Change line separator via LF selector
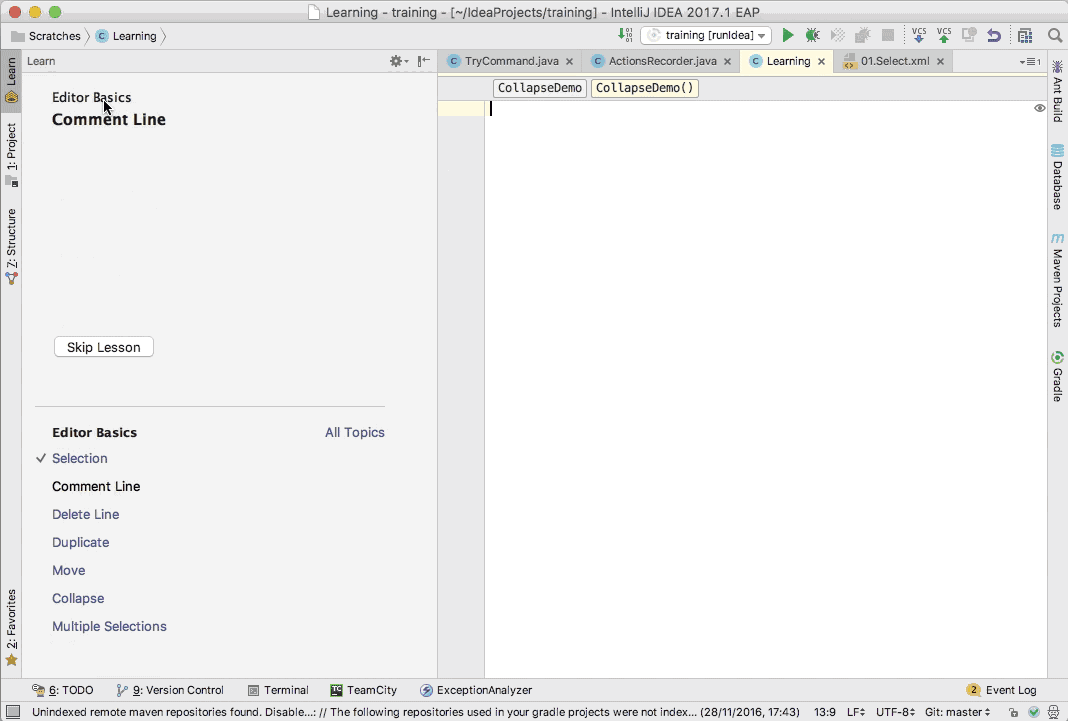Viewport: 1068px width, 721px height. [855, 712]
